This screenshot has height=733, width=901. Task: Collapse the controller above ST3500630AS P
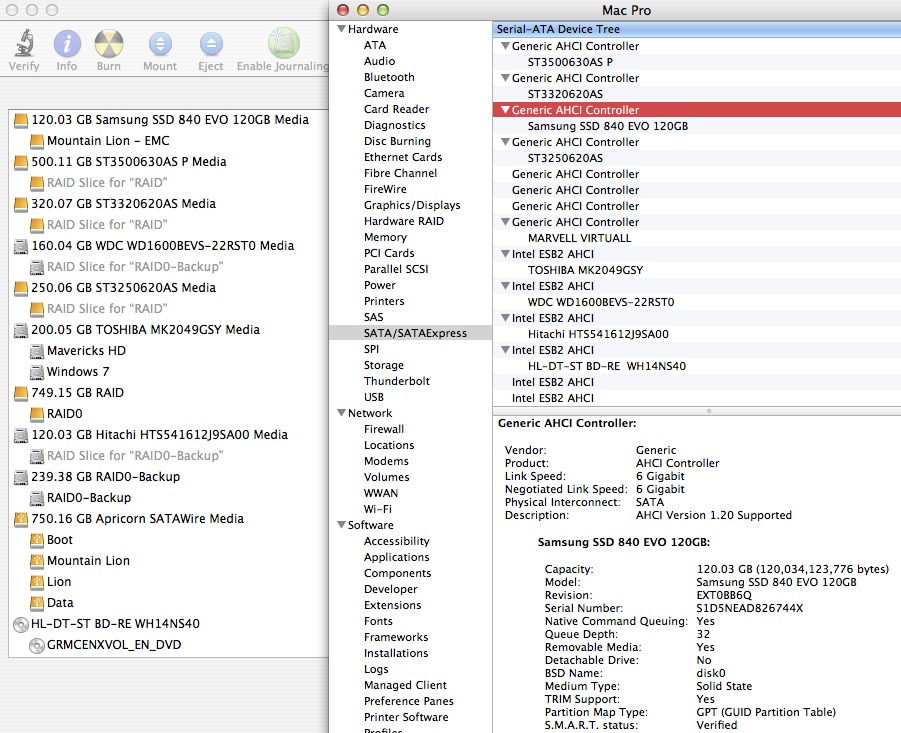click(505, 45)
